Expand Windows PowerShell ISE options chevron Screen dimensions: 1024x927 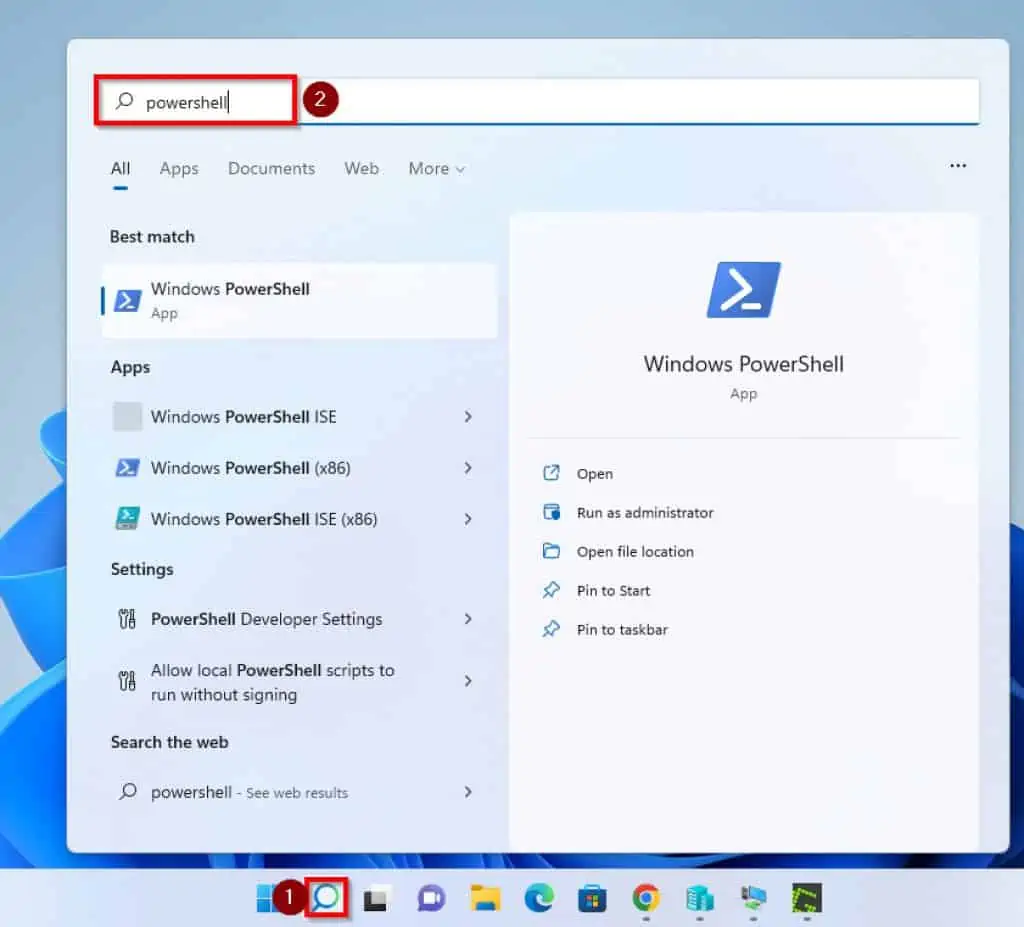(x=468, y=417)
